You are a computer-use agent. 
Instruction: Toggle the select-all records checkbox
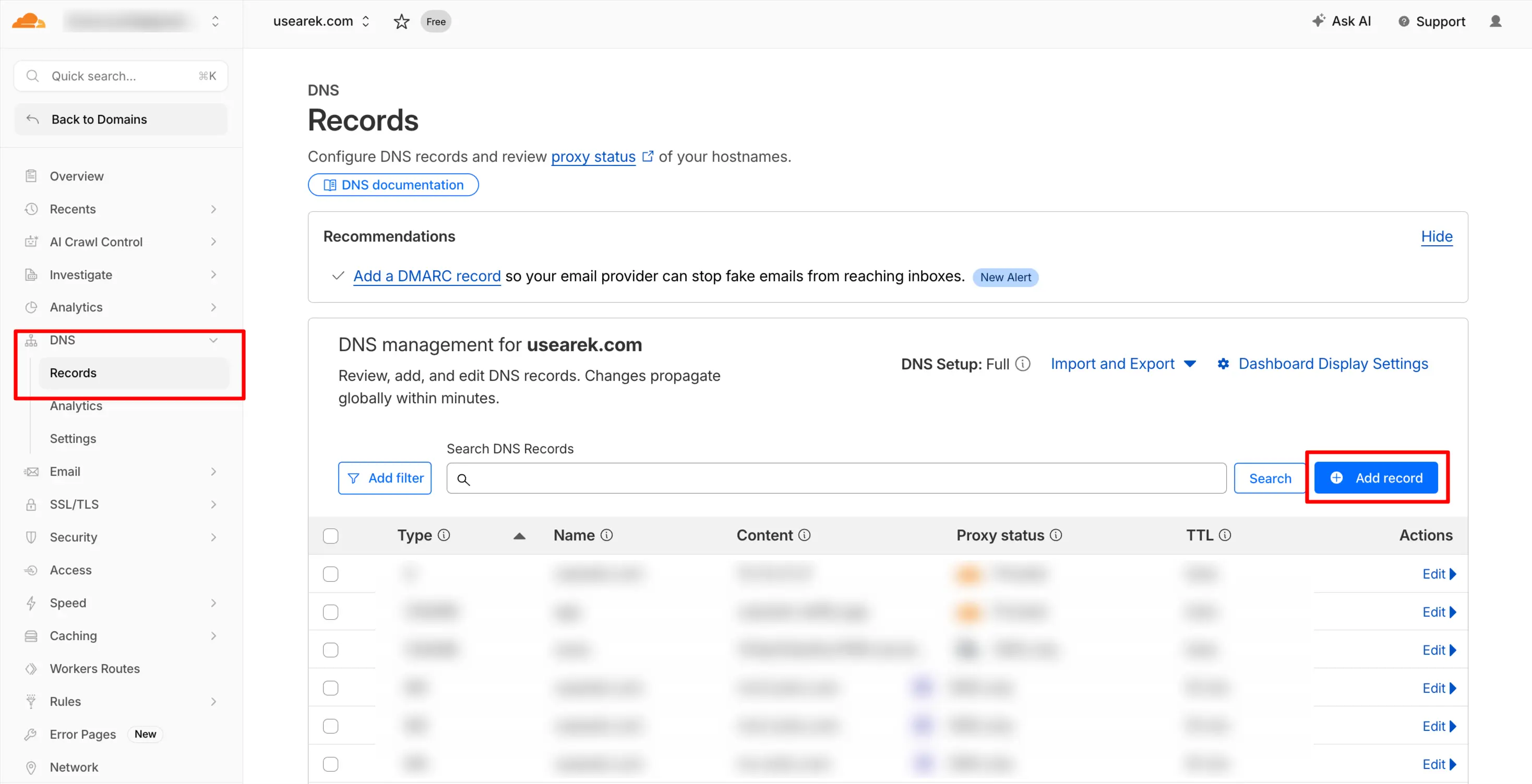coord(331,536)
